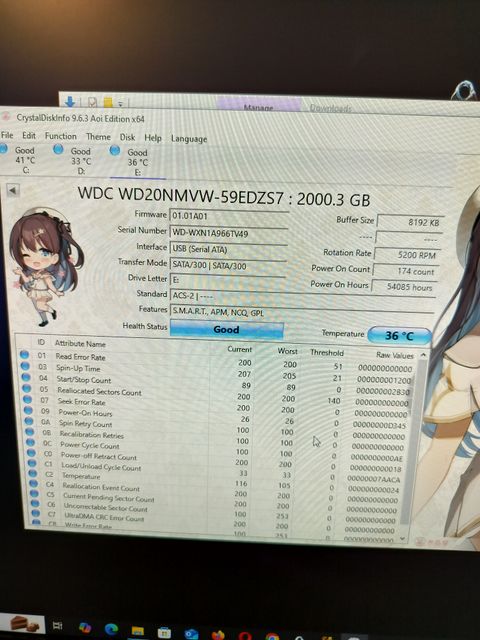Open the Task View taskbar button
This screenshot has width=480, height=640.
tap(58, 625)
